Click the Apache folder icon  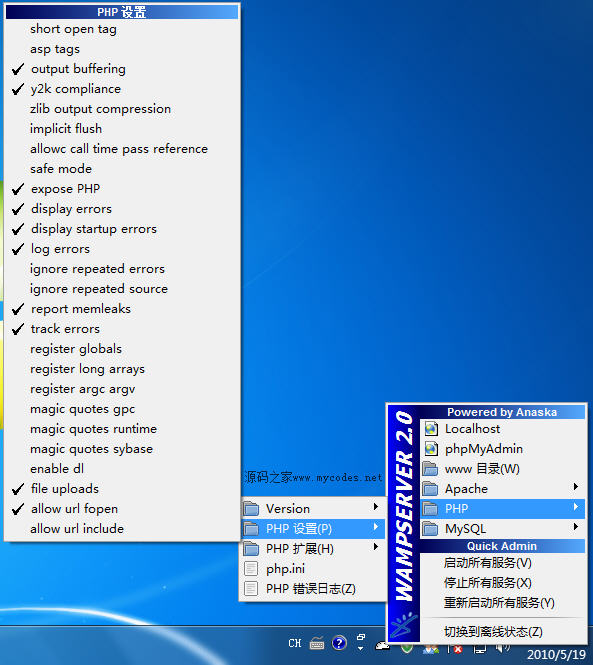coord(430,489)
